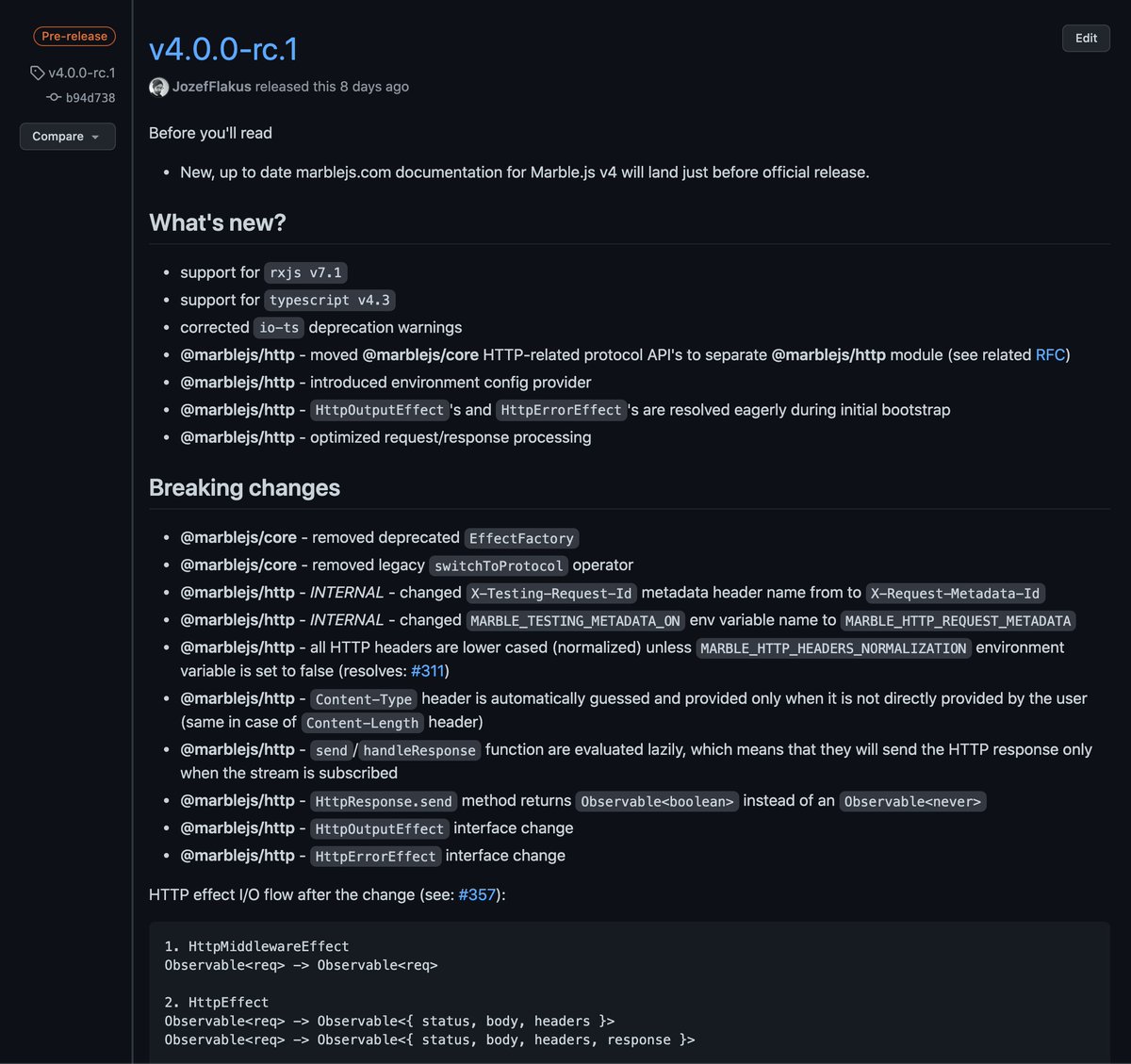This screenshot has width=1131, height=1064.
Task: Click "MARBLE_HTTP_HEADERS_NORMALIZATION" code text
Action: (x=833, y=647)
